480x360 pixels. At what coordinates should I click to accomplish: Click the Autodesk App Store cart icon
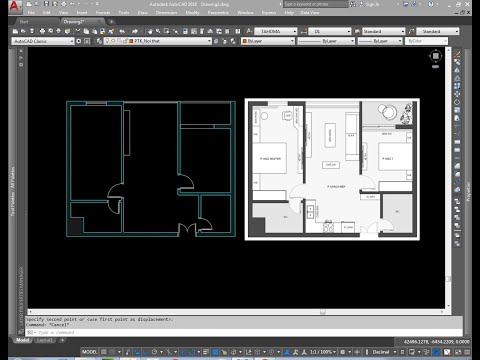[406, 4]
